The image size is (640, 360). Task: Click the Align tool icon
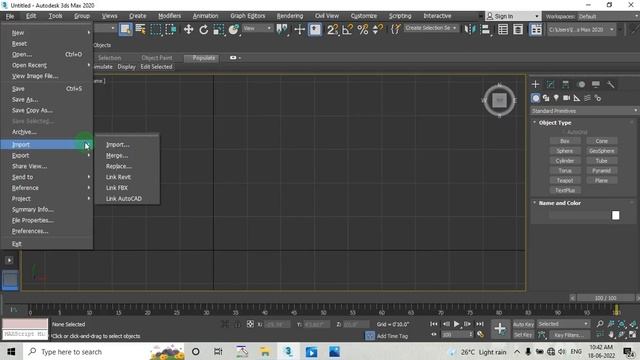pyautogui.click(x=485, y=29)
